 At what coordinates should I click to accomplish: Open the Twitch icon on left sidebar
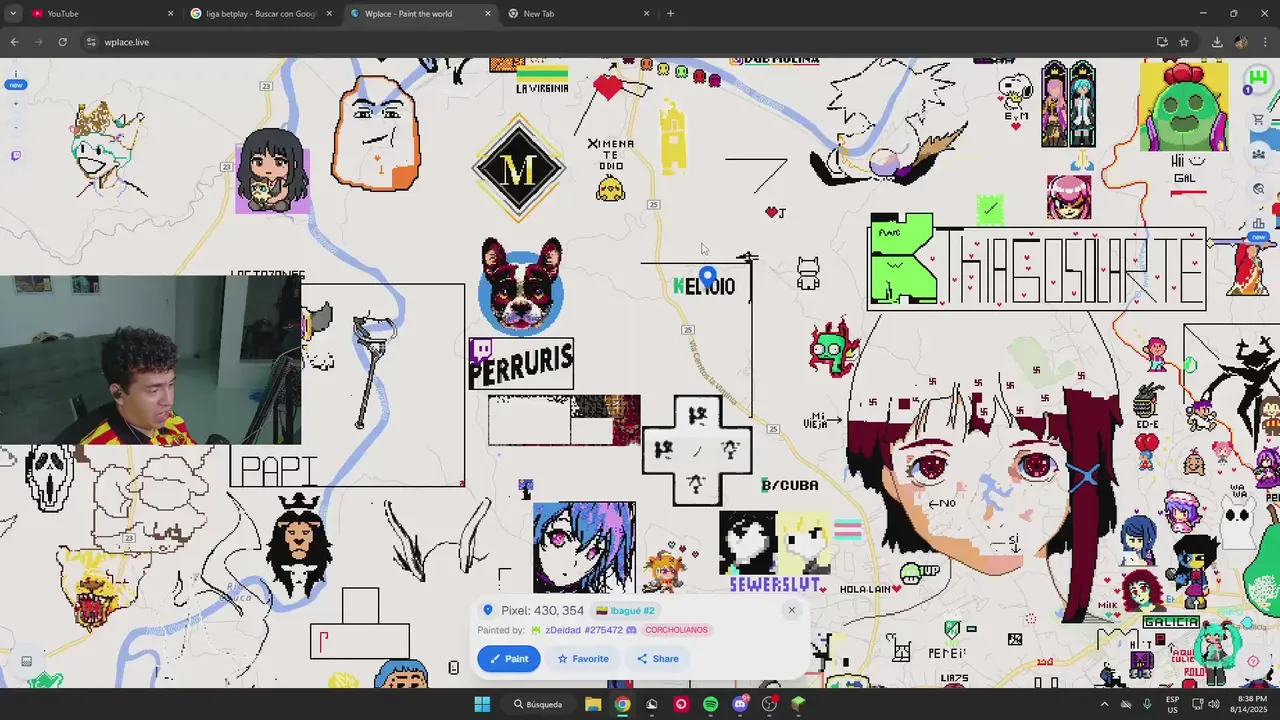point(15,156)
